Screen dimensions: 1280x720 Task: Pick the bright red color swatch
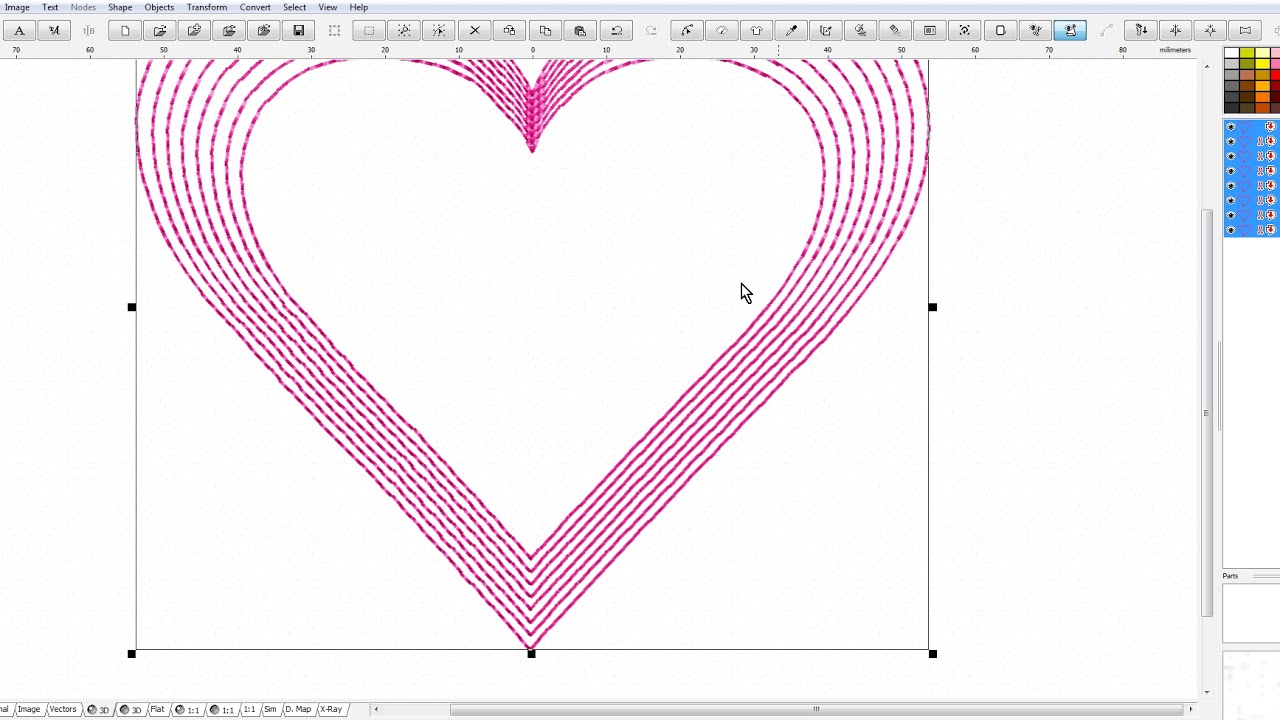point(1276,76)
